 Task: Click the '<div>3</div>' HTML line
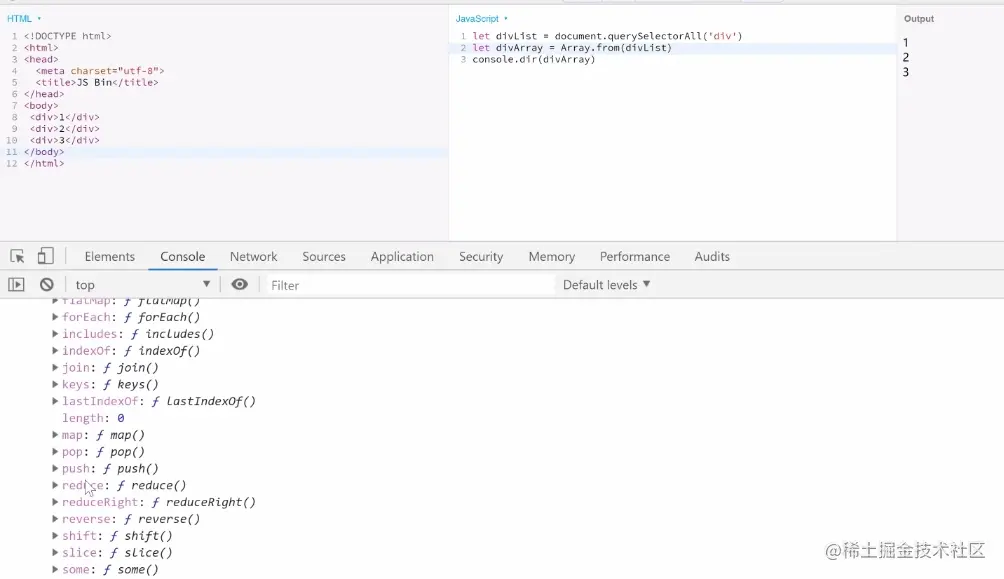click(x=65, y=140)
